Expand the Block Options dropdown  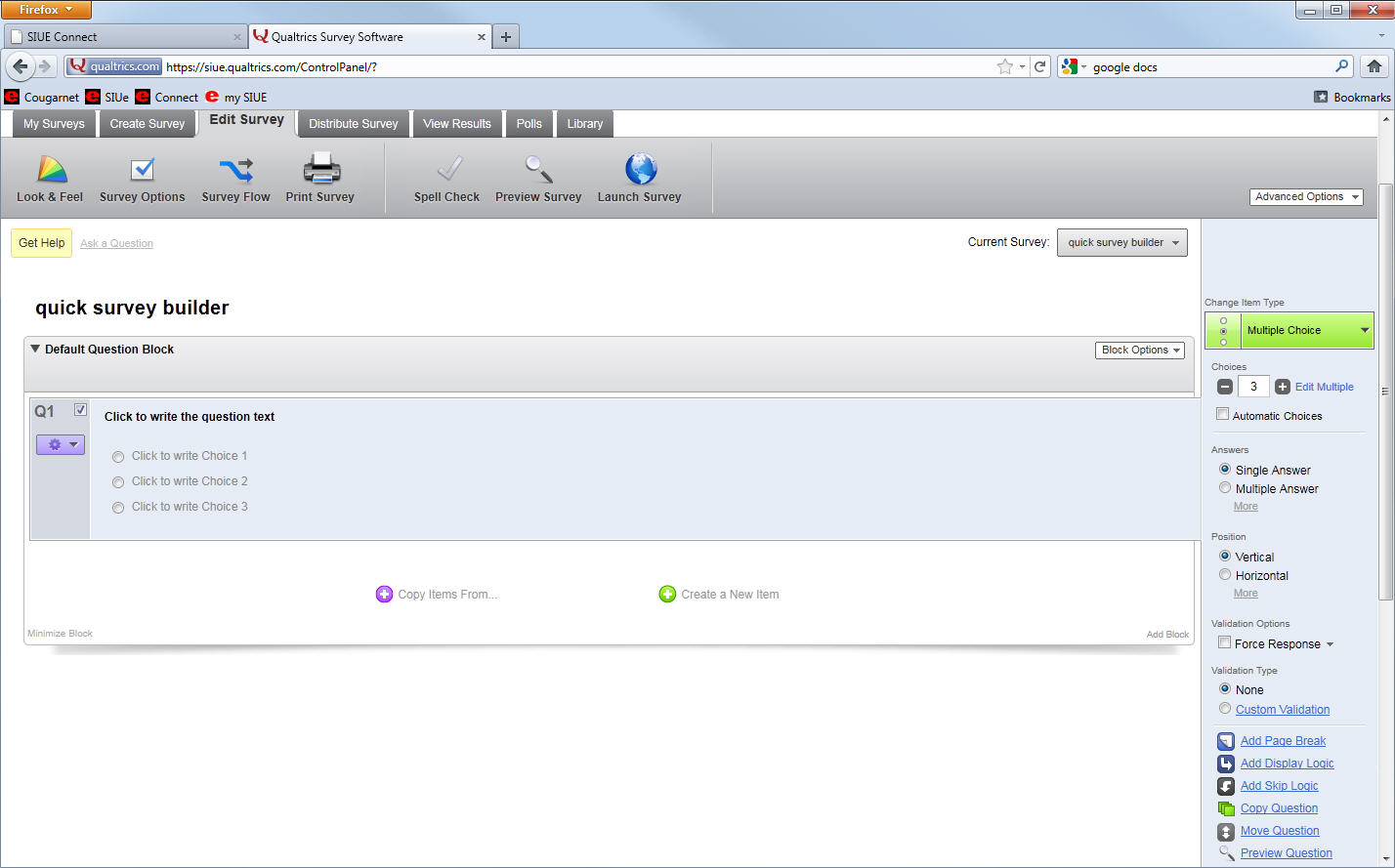point(1140,351)
